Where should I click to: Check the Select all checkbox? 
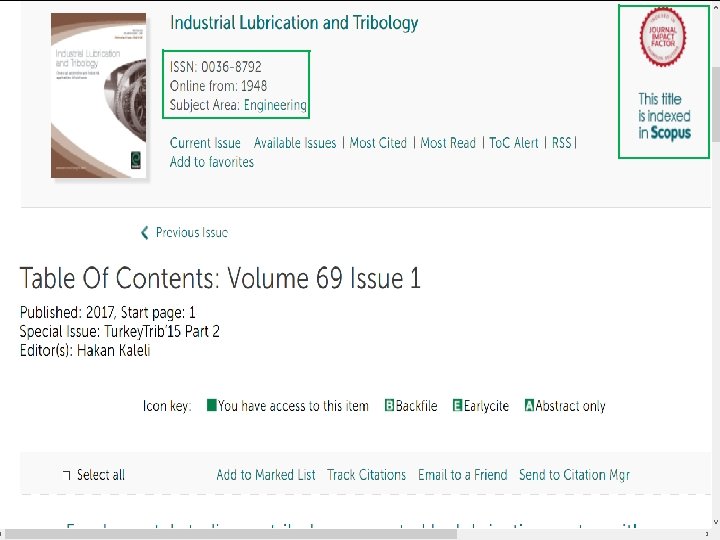pos(67,475)
